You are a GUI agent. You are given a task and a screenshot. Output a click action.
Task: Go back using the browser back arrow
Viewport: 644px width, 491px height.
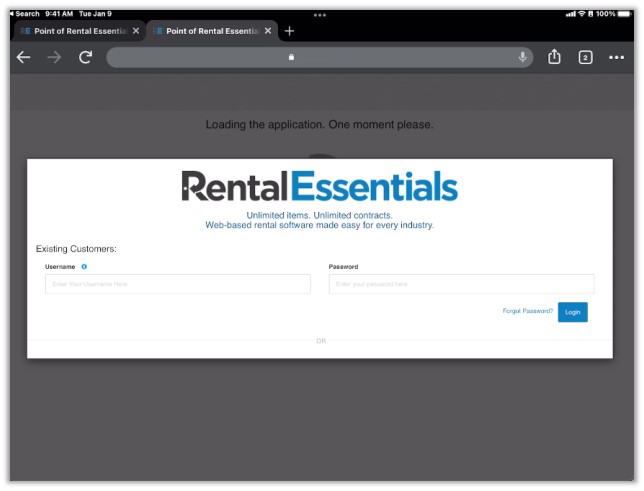click(24, 57)
